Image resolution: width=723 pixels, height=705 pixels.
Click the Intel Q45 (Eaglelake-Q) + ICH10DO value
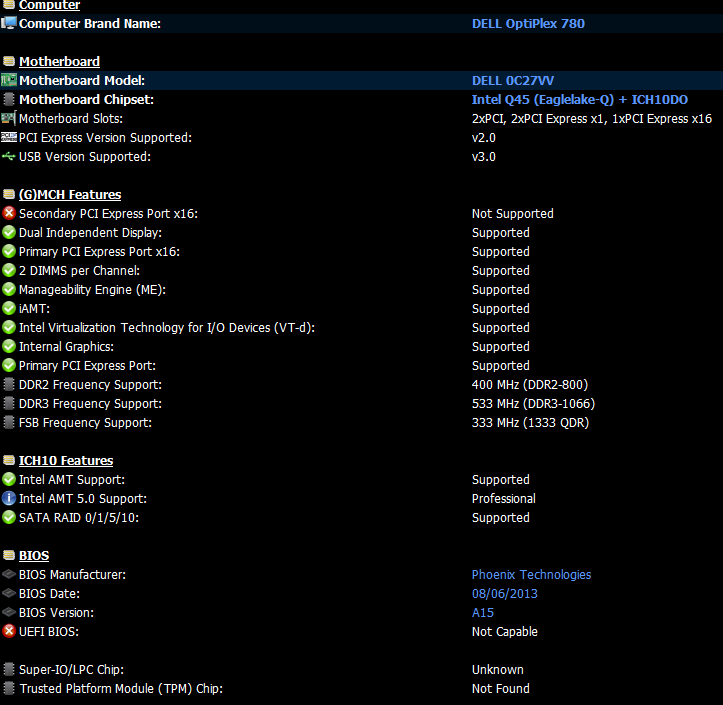click(x=580, y=100)
